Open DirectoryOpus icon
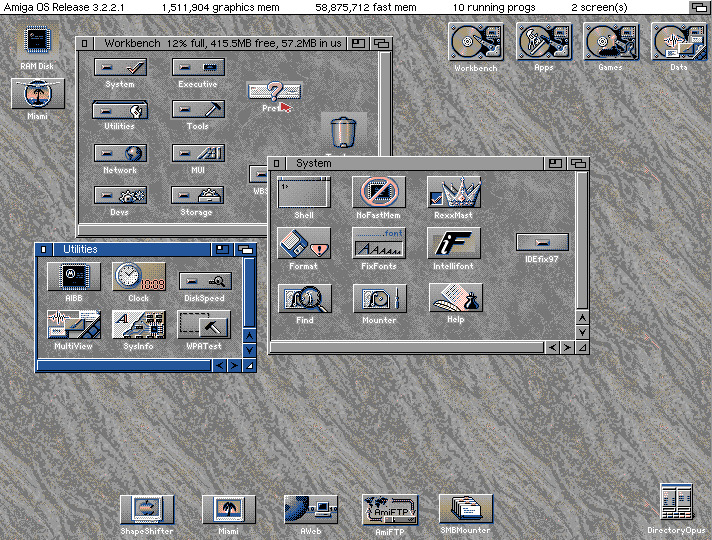712x540 pixels. click(x=676, y=502)
